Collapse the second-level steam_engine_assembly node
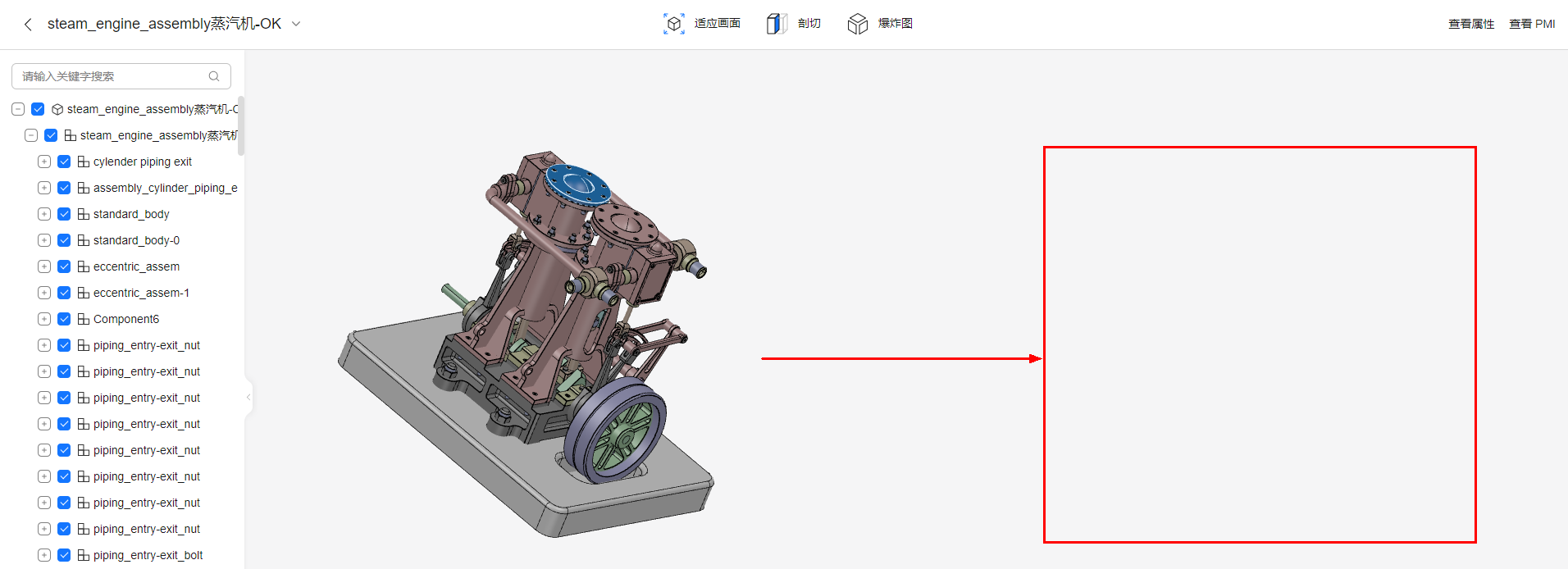This screenshot has height=569, width=1568. 31,135
